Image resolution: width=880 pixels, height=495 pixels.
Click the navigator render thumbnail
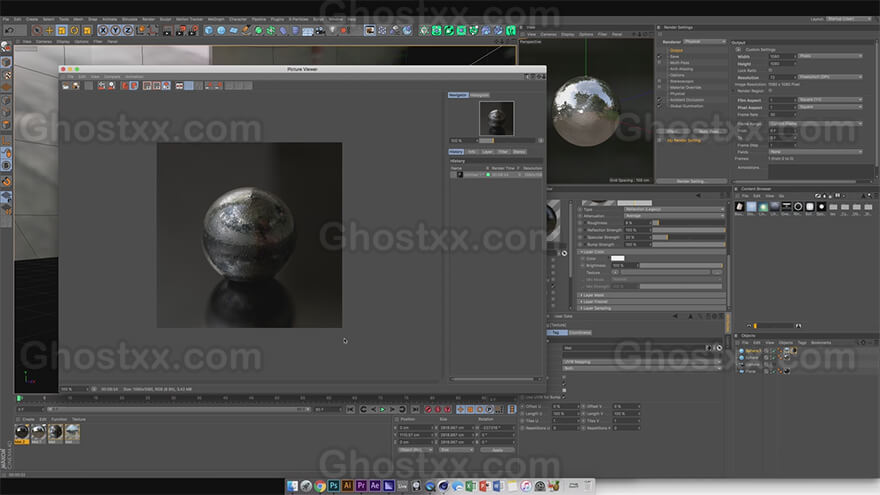[496, 118]
